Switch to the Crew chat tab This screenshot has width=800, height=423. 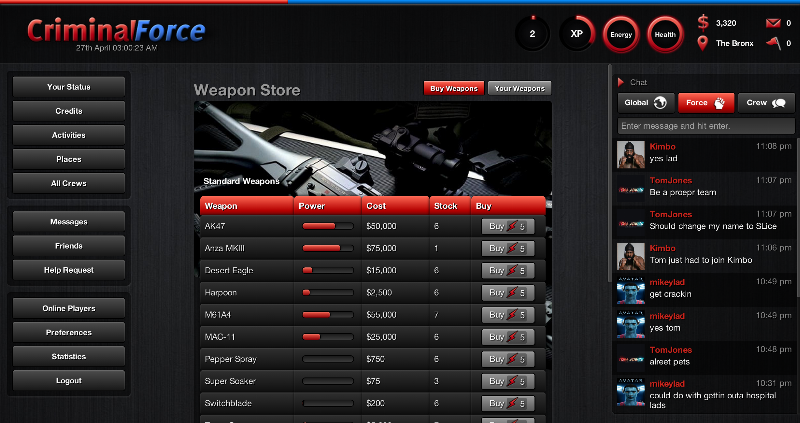pos(766,103)
